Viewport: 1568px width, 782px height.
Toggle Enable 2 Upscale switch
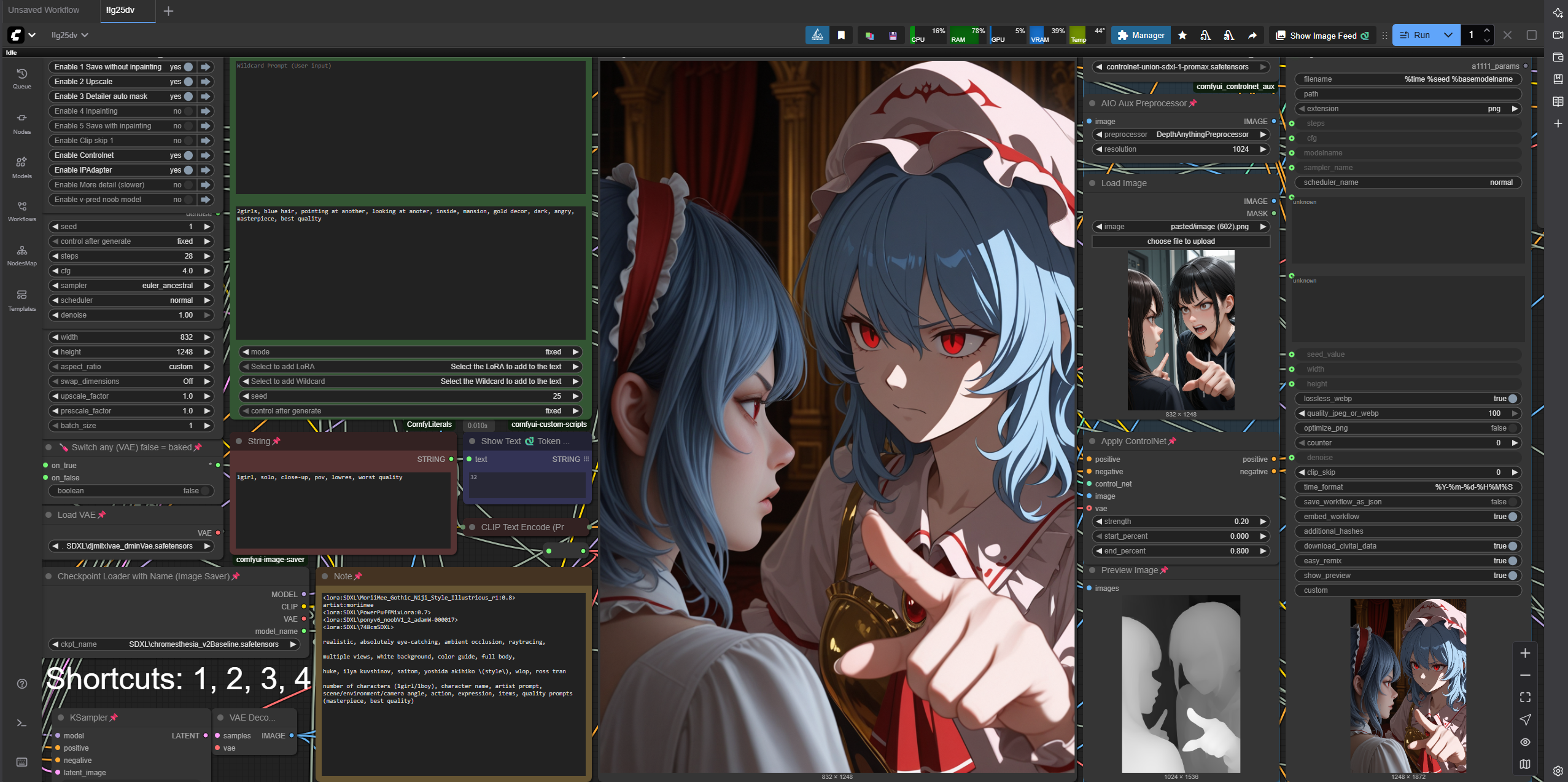point(188,82)
